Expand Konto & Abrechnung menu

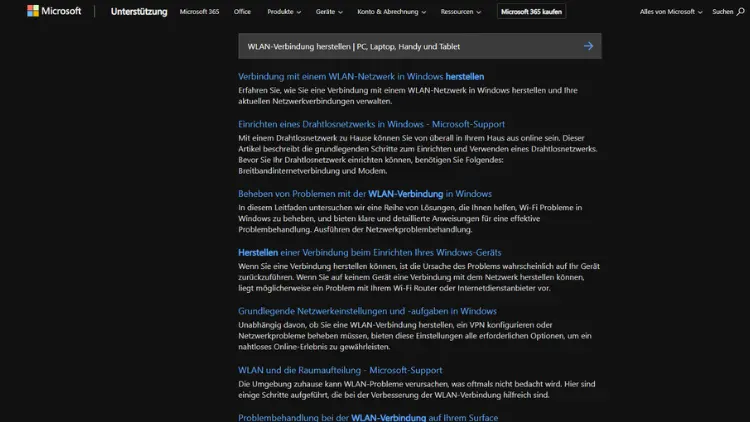point(393,12)
